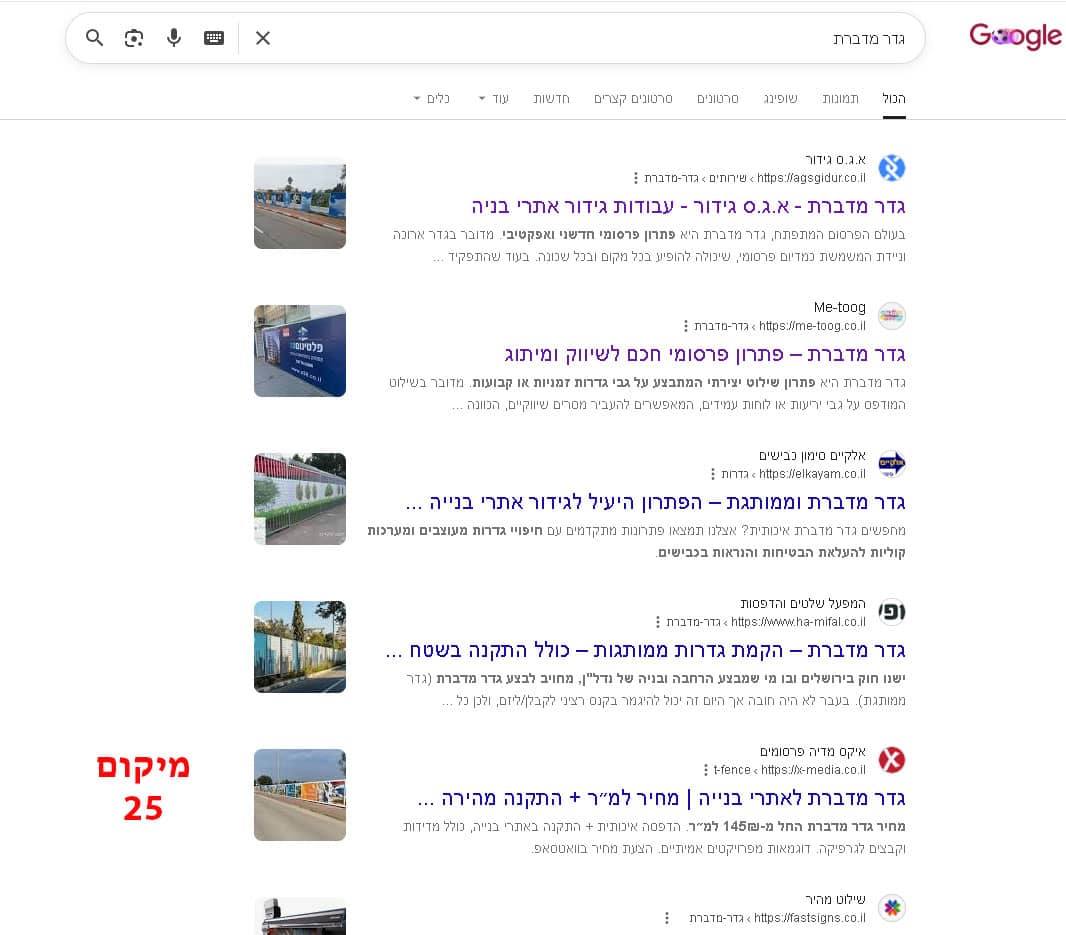1066x935 pixels.
Task: Open more options for agsgidur.co.il result
Action: 636,178
